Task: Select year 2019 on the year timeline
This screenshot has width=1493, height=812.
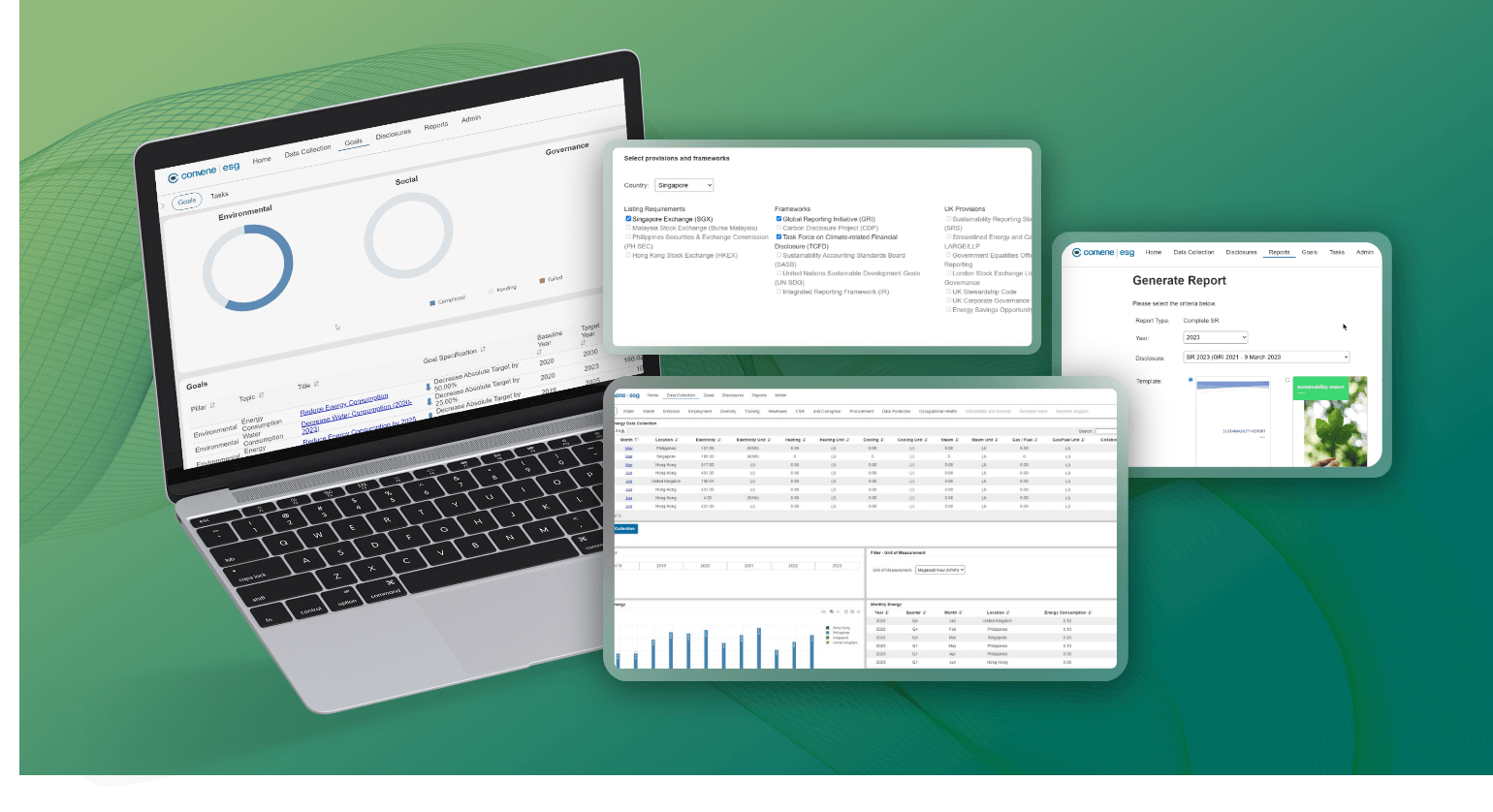Action: click(661, 566)
